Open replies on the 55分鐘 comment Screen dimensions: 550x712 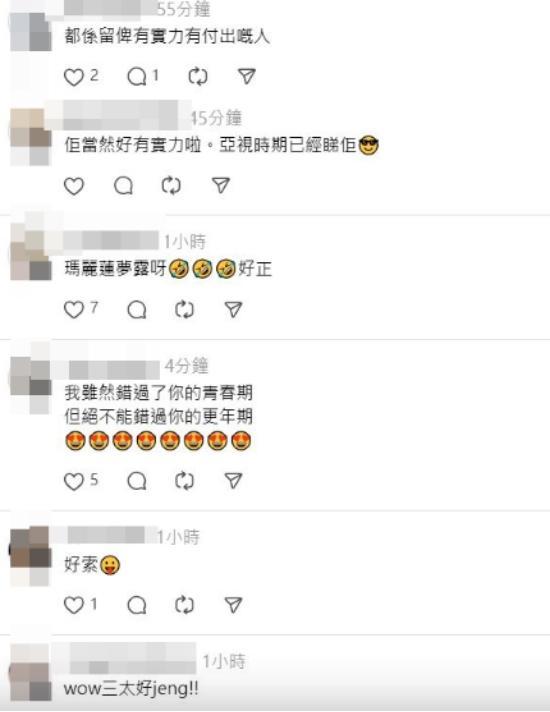[137, 77]
